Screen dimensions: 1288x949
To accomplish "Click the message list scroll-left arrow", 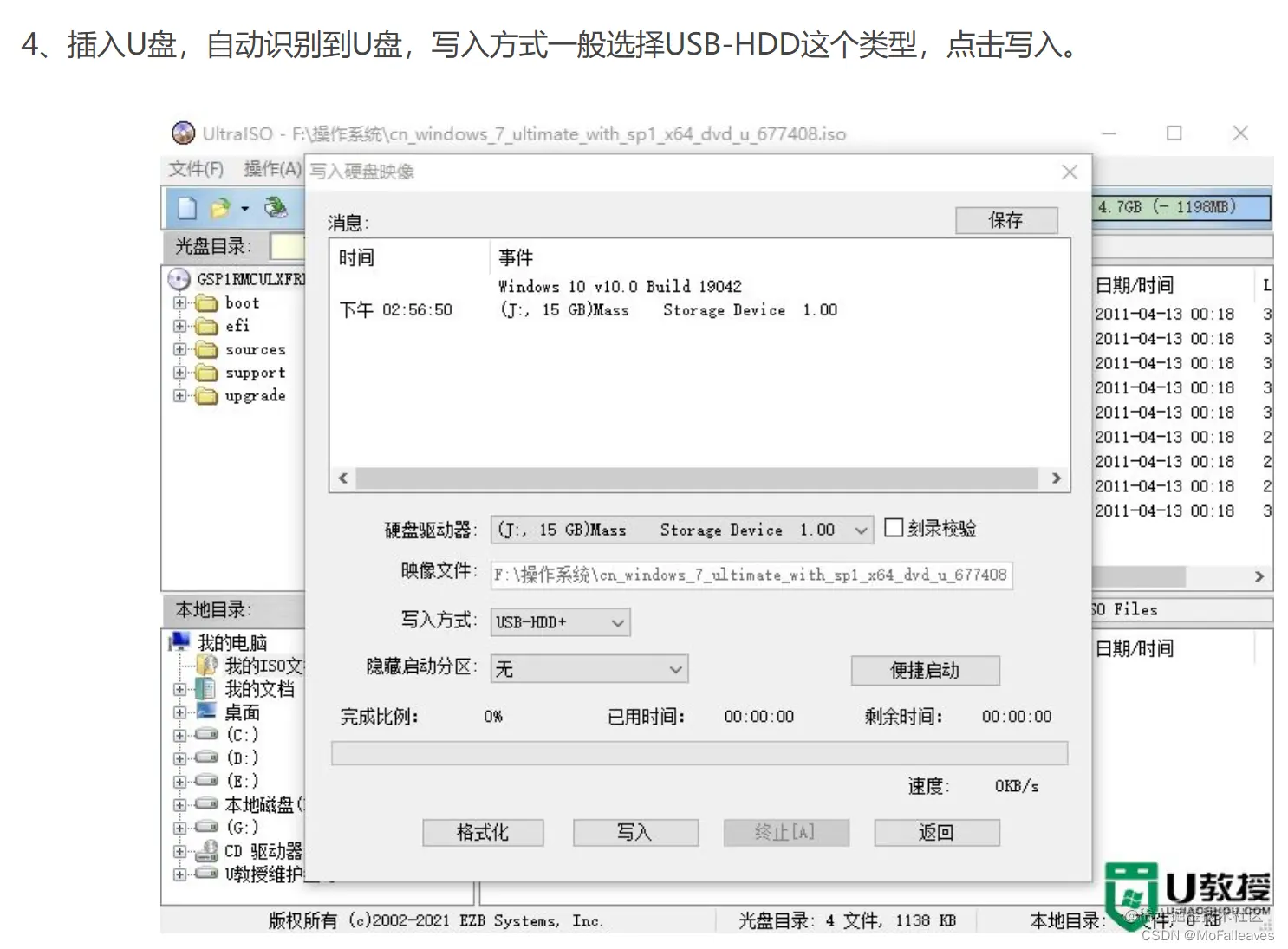I will point(343,478).
